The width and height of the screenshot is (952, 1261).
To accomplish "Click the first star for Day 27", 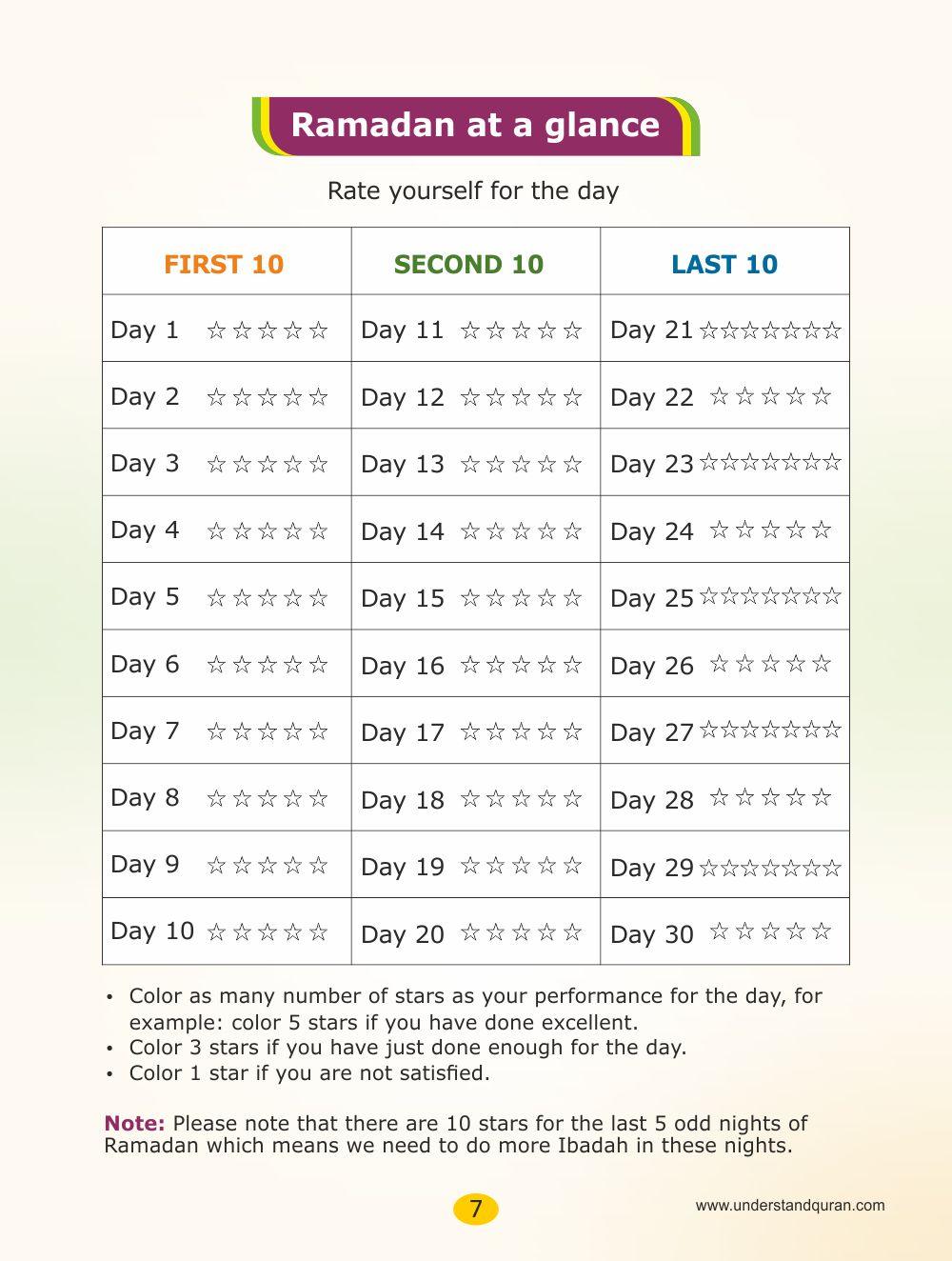I will click(x=708, y=731).
